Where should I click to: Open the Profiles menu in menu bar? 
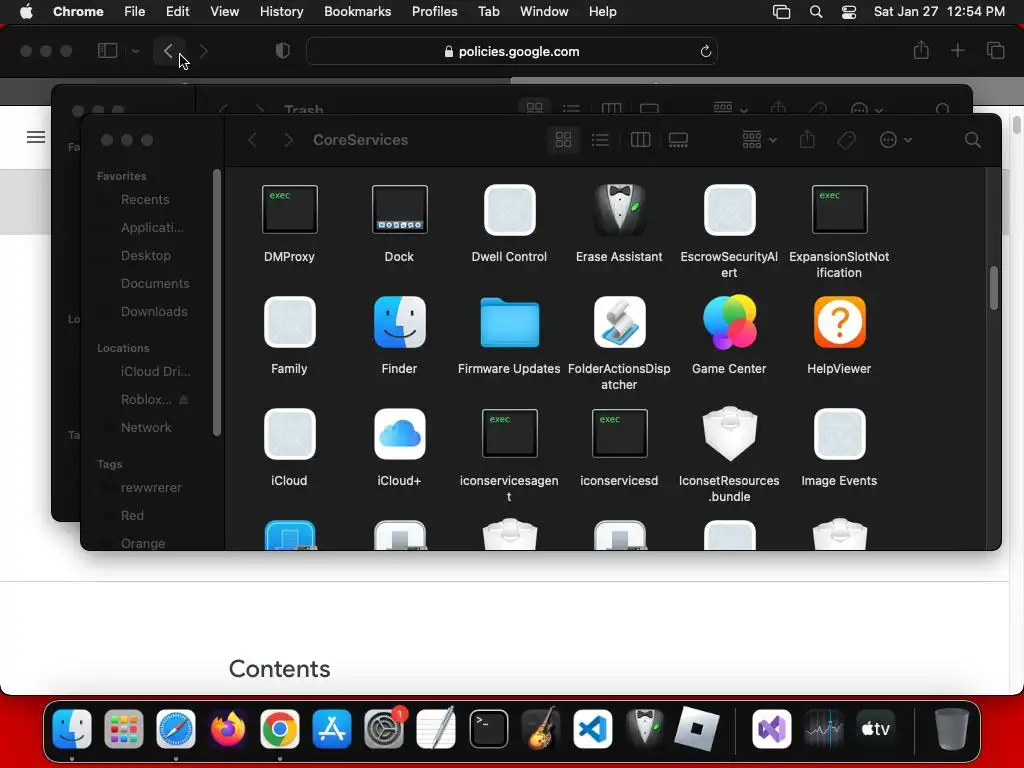pyautogui.click(x=434, y=12)
